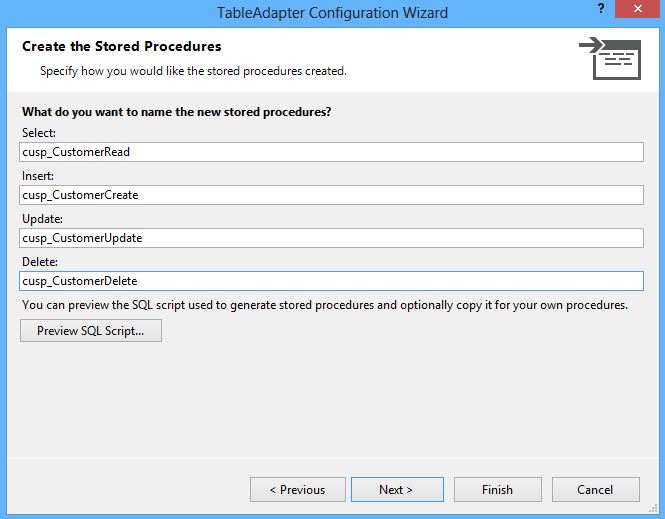Click the stored procedure wizard icon in header

[x=609, y=58]
